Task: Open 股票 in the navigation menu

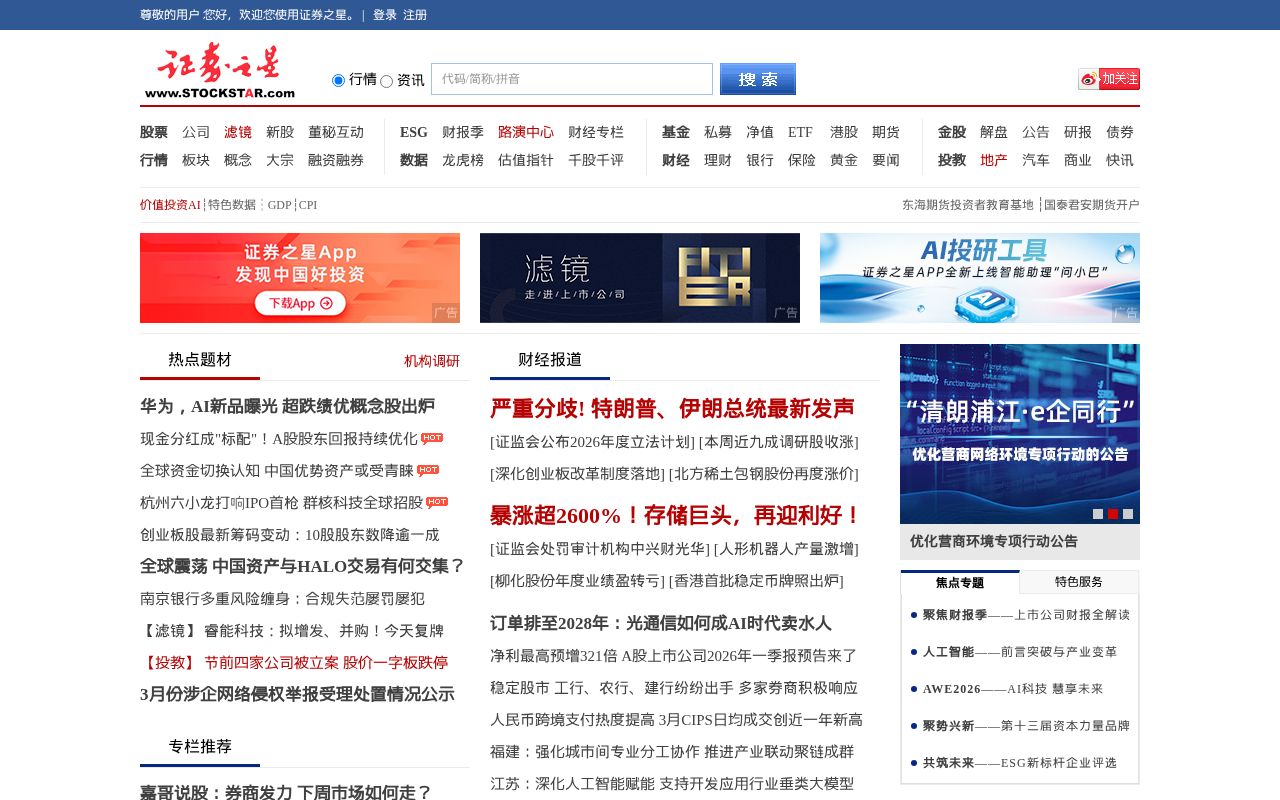Action: coord(154,132)
